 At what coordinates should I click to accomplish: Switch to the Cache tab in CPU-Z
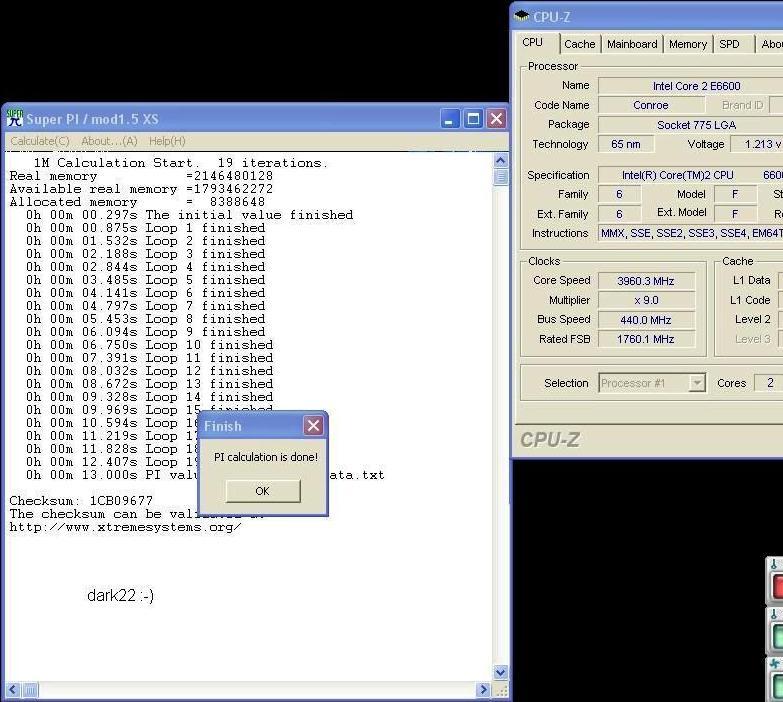(580, 44)
